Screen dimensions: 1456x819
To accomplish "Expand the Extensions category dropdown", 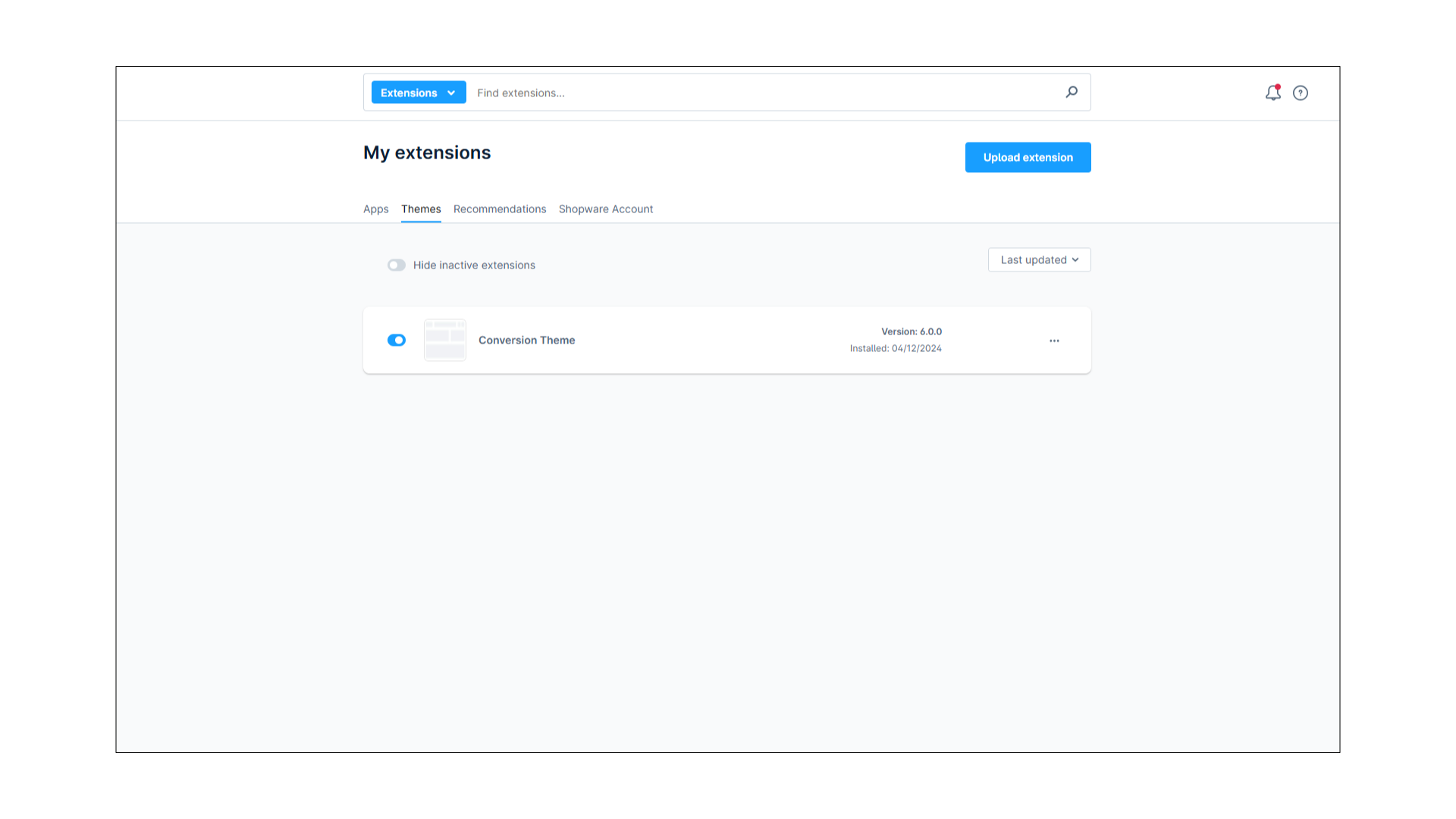I will (417, 92).
